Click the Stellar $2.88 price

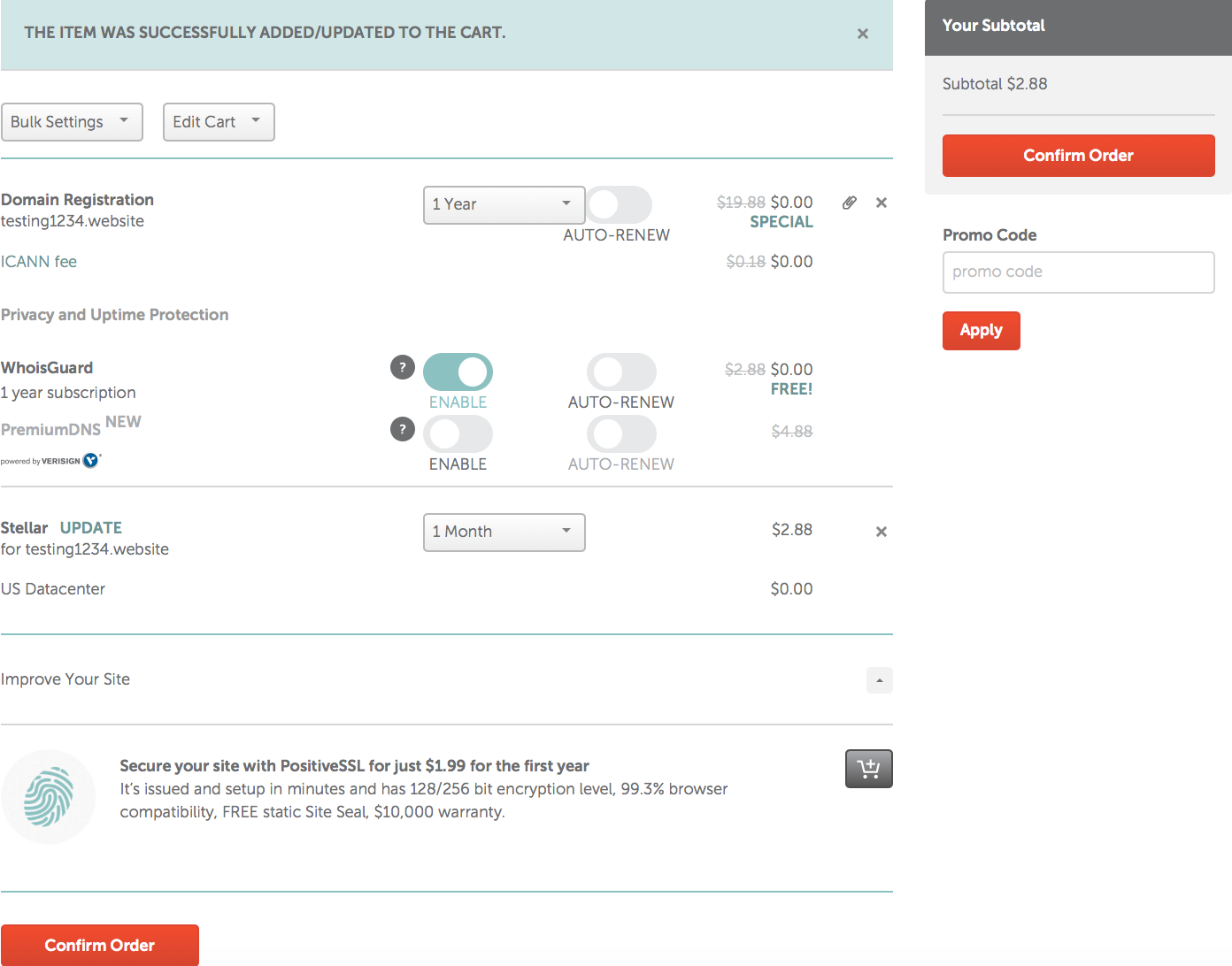792,530
